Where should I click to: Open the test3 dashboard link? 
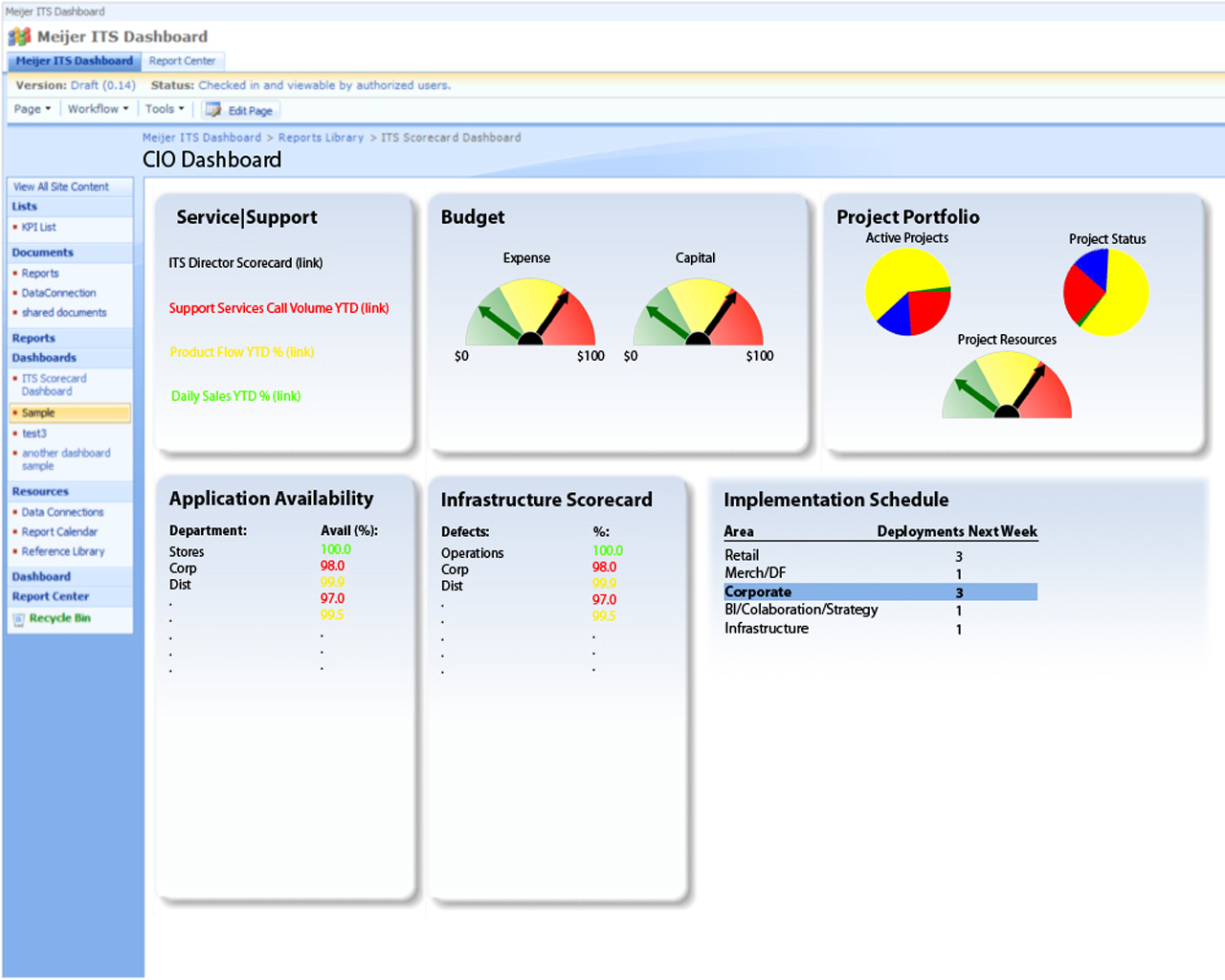point(34,434)
